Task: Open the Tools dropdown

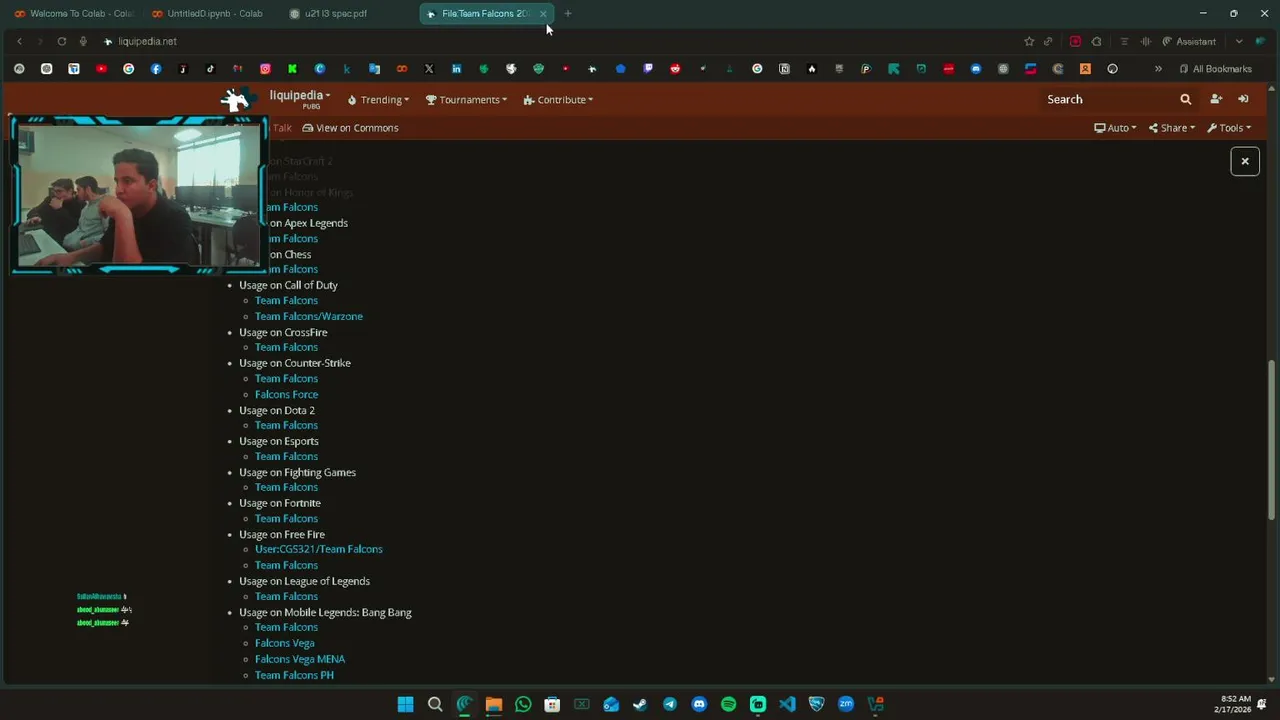Action: tap(1229, 128)
